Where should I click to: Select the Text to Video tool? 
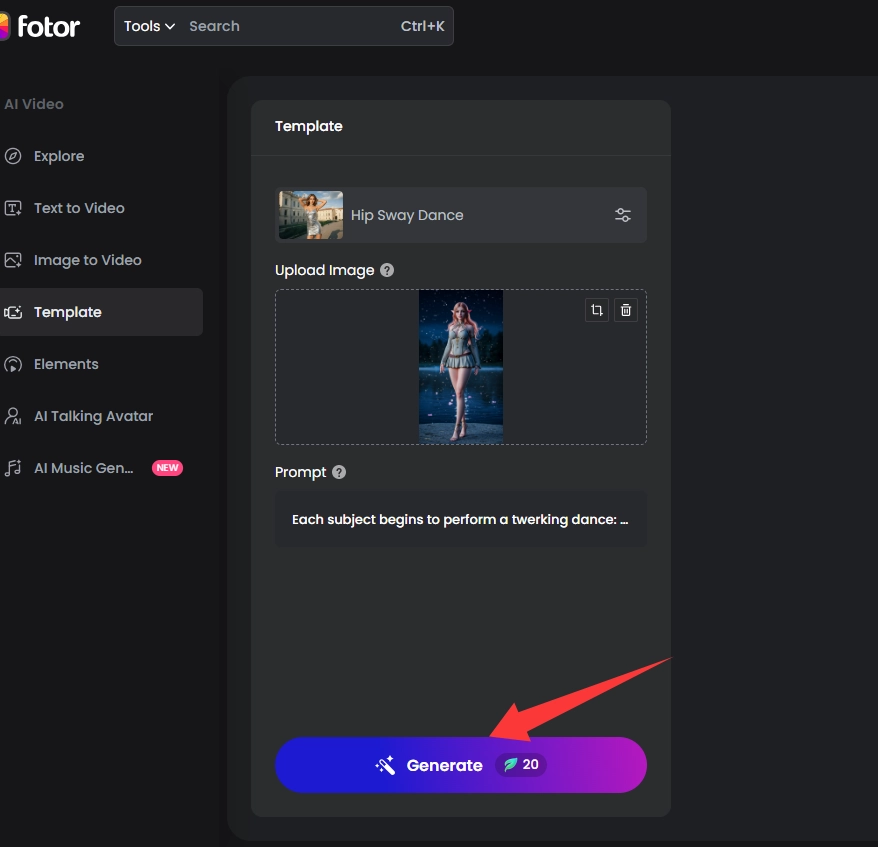point(78,208)
